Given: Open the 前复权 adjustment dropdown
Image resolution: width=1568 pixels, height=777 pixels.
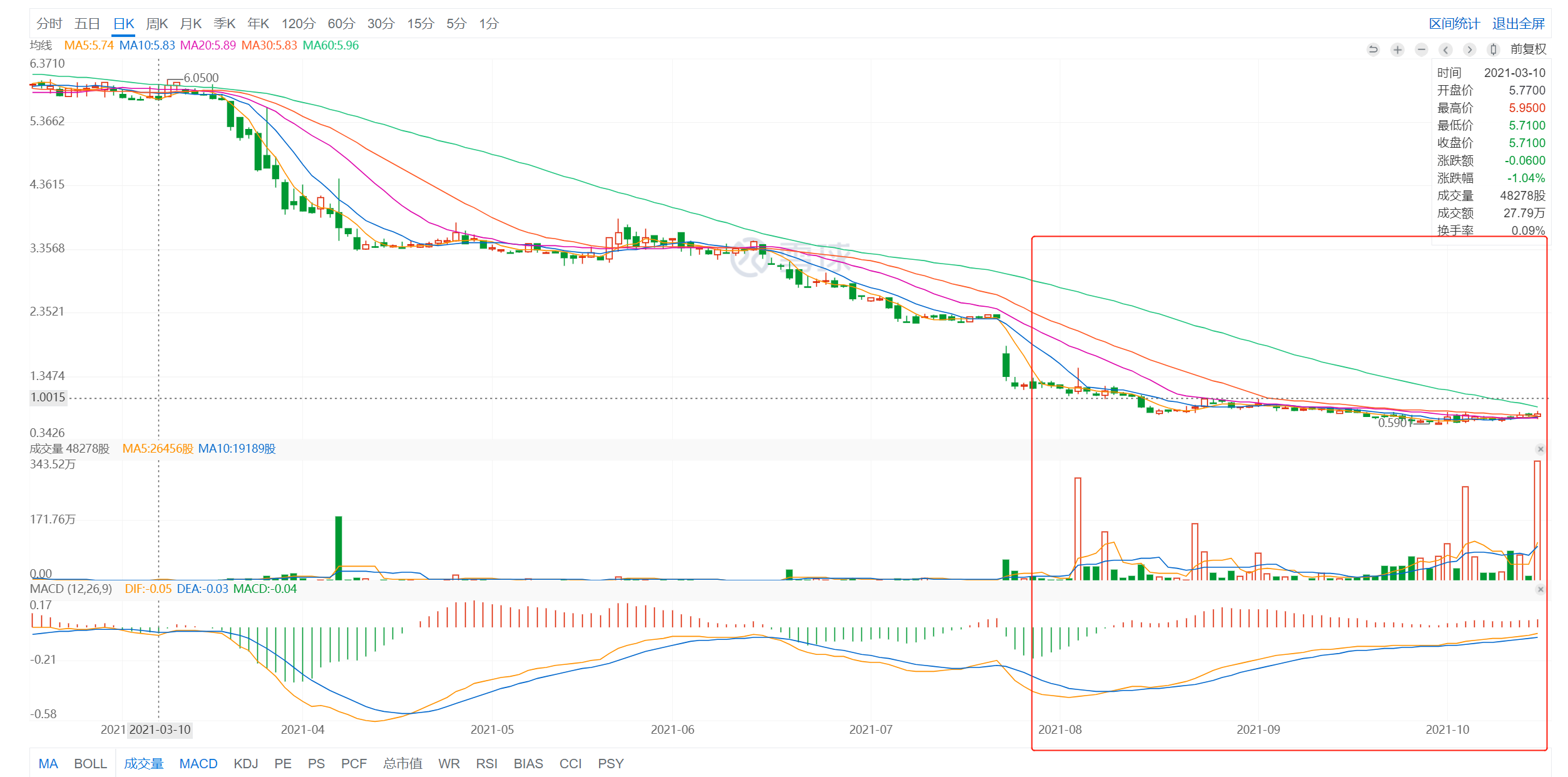Looking at the screenshot, I should click(1528, 49).
